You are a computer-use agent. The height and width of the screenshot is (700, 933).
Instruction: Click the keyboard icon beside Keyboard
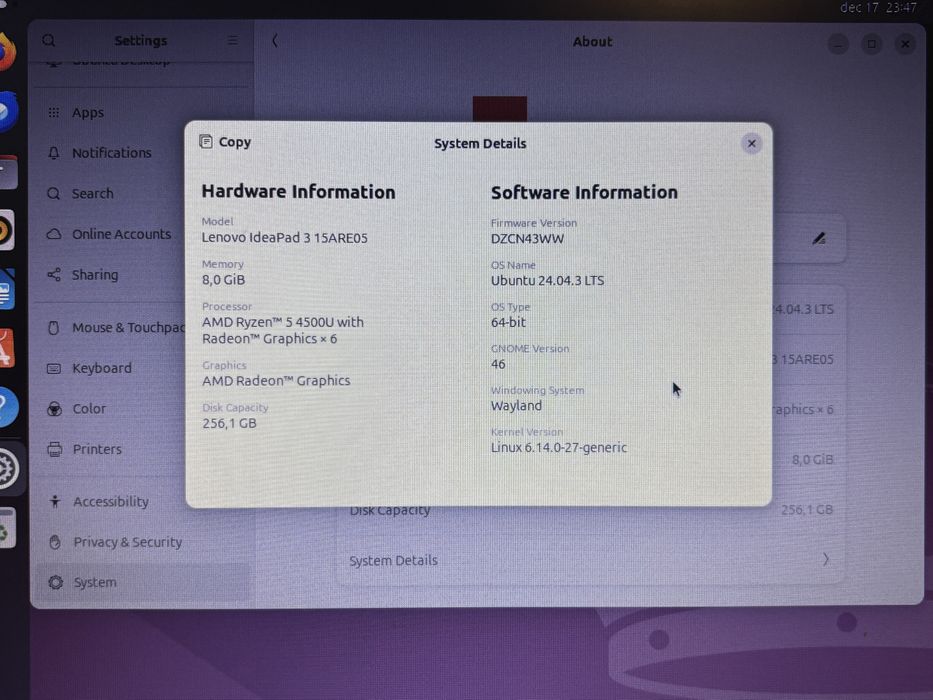point(54,368)
